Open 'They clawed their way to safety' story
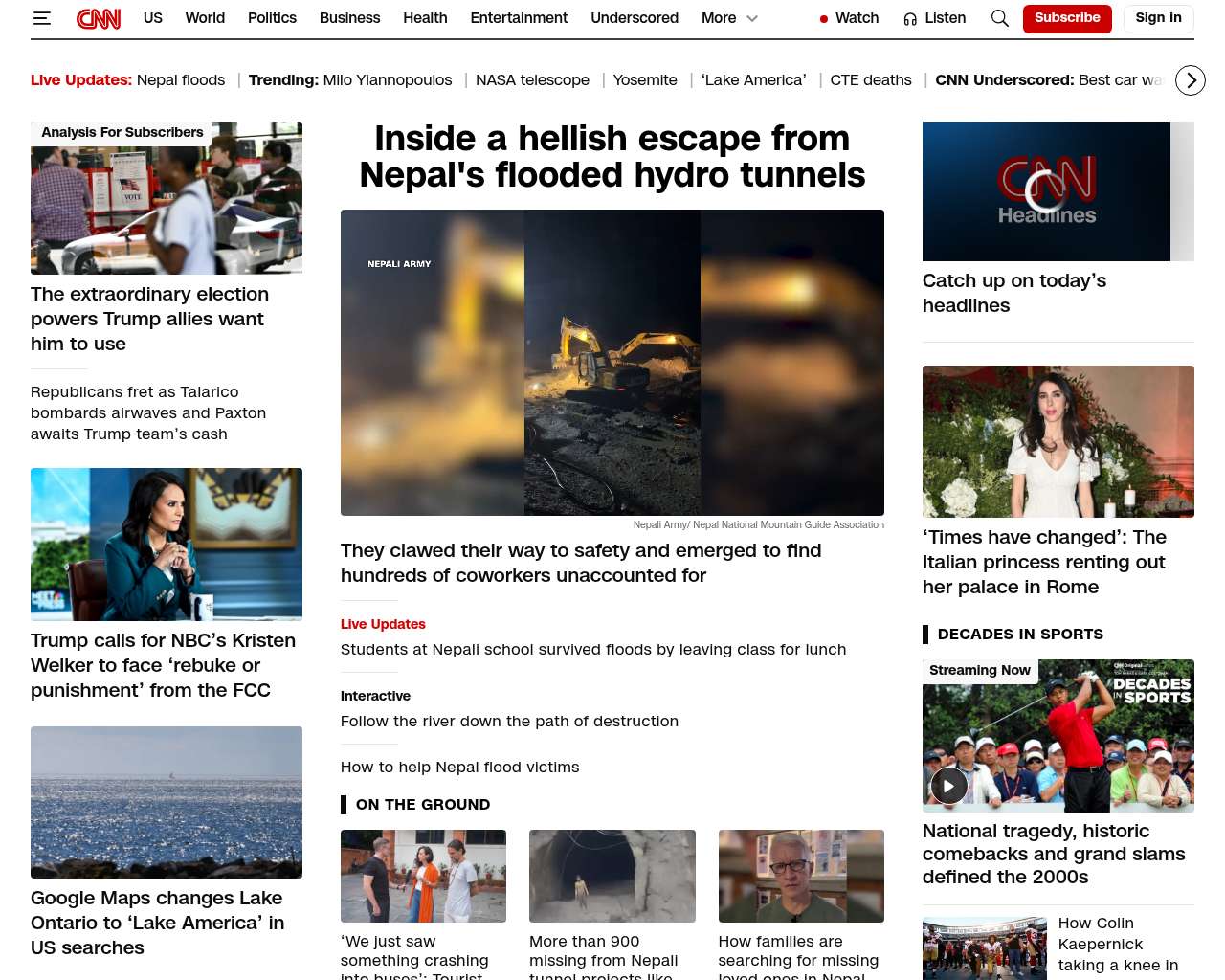 point(581,563)
